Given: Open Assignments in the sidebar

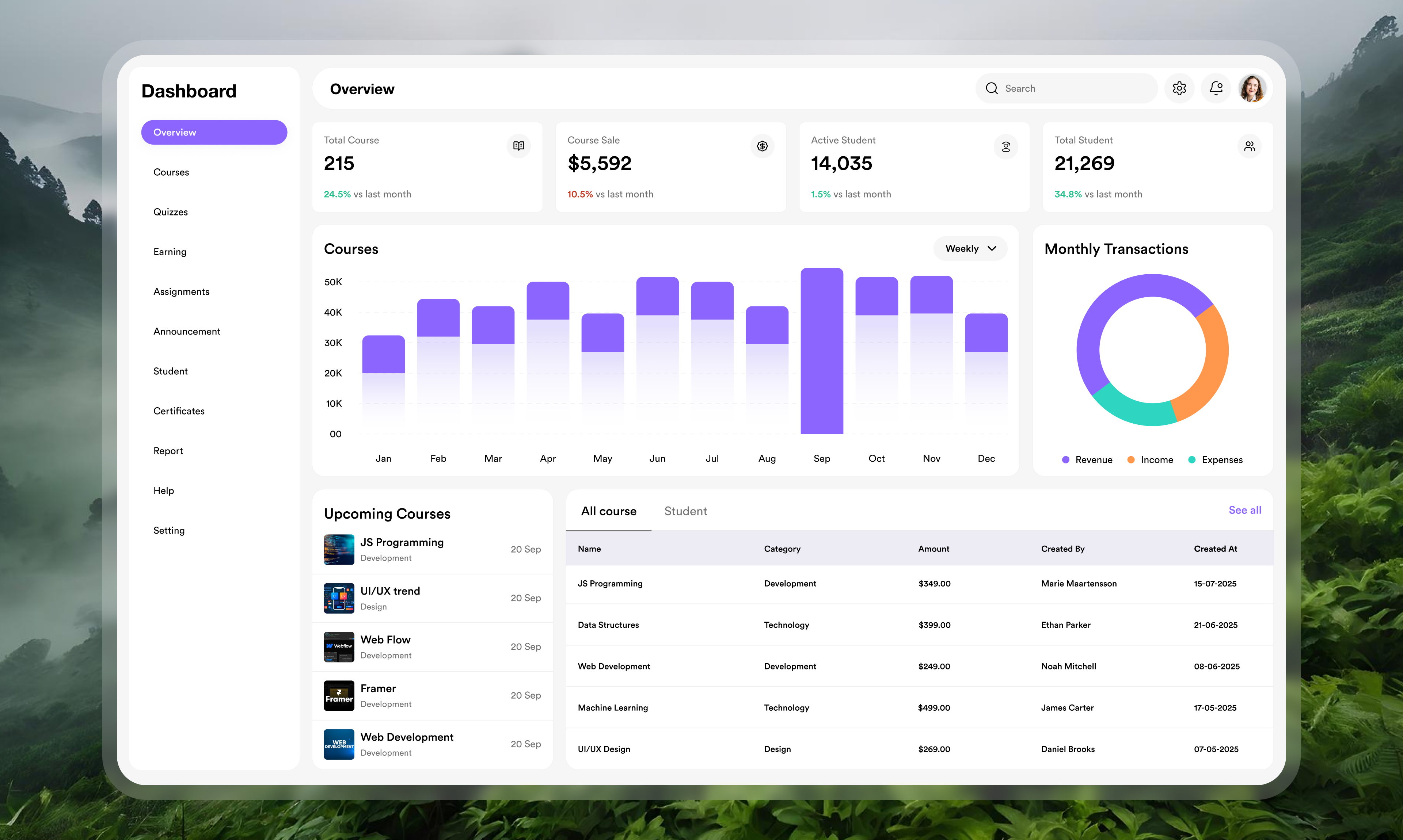Looking at the screenshot, I should coord(181,291).
